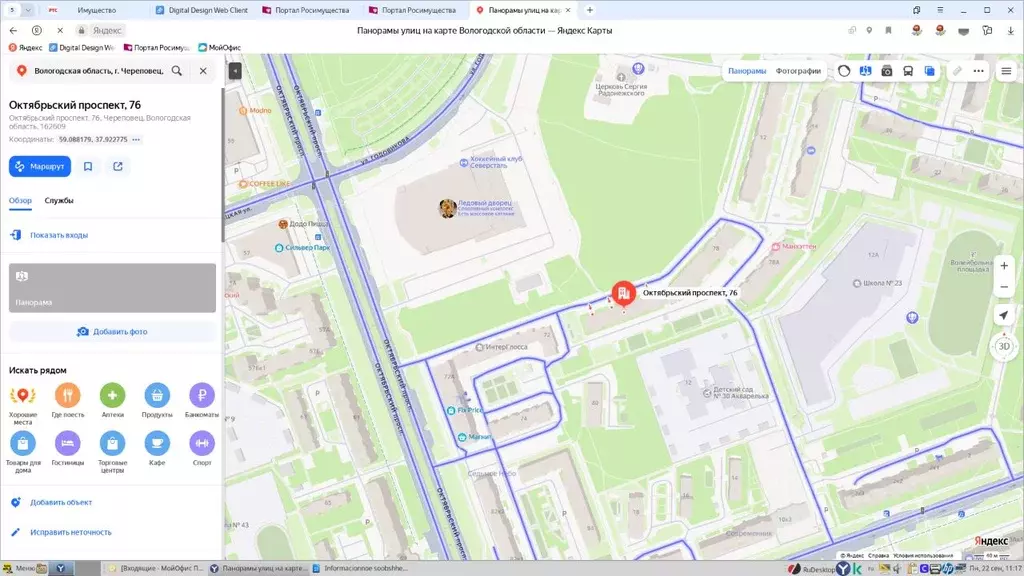Open the map layers type selector
1024x576 pixels.
(x=930, y=71)
